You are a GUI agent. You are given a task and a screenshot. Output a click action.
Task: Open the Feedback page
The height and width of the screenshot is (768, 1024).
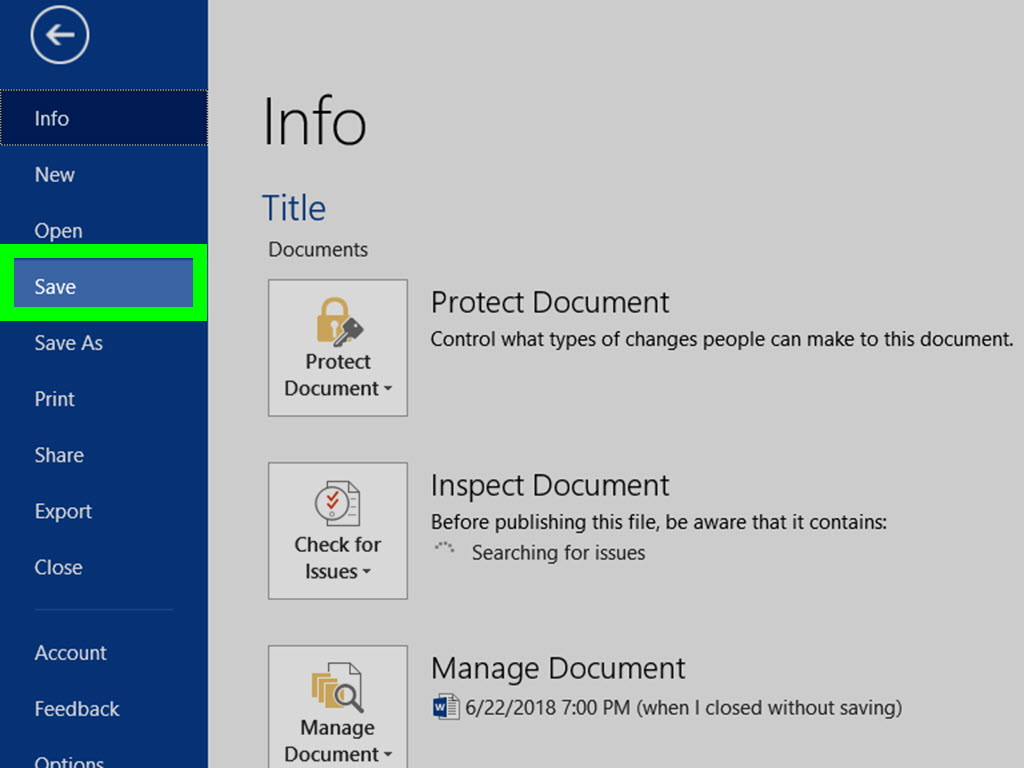104,709
